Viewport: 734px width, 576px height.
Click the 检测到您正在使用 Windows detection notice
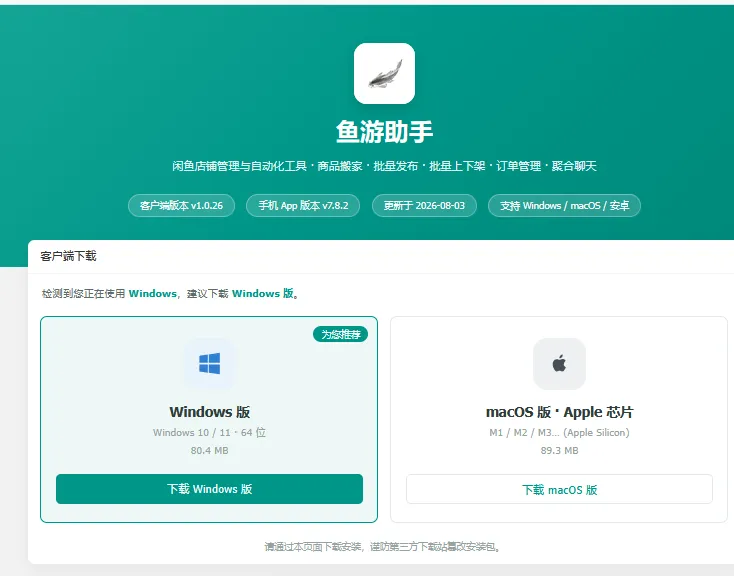170,294
